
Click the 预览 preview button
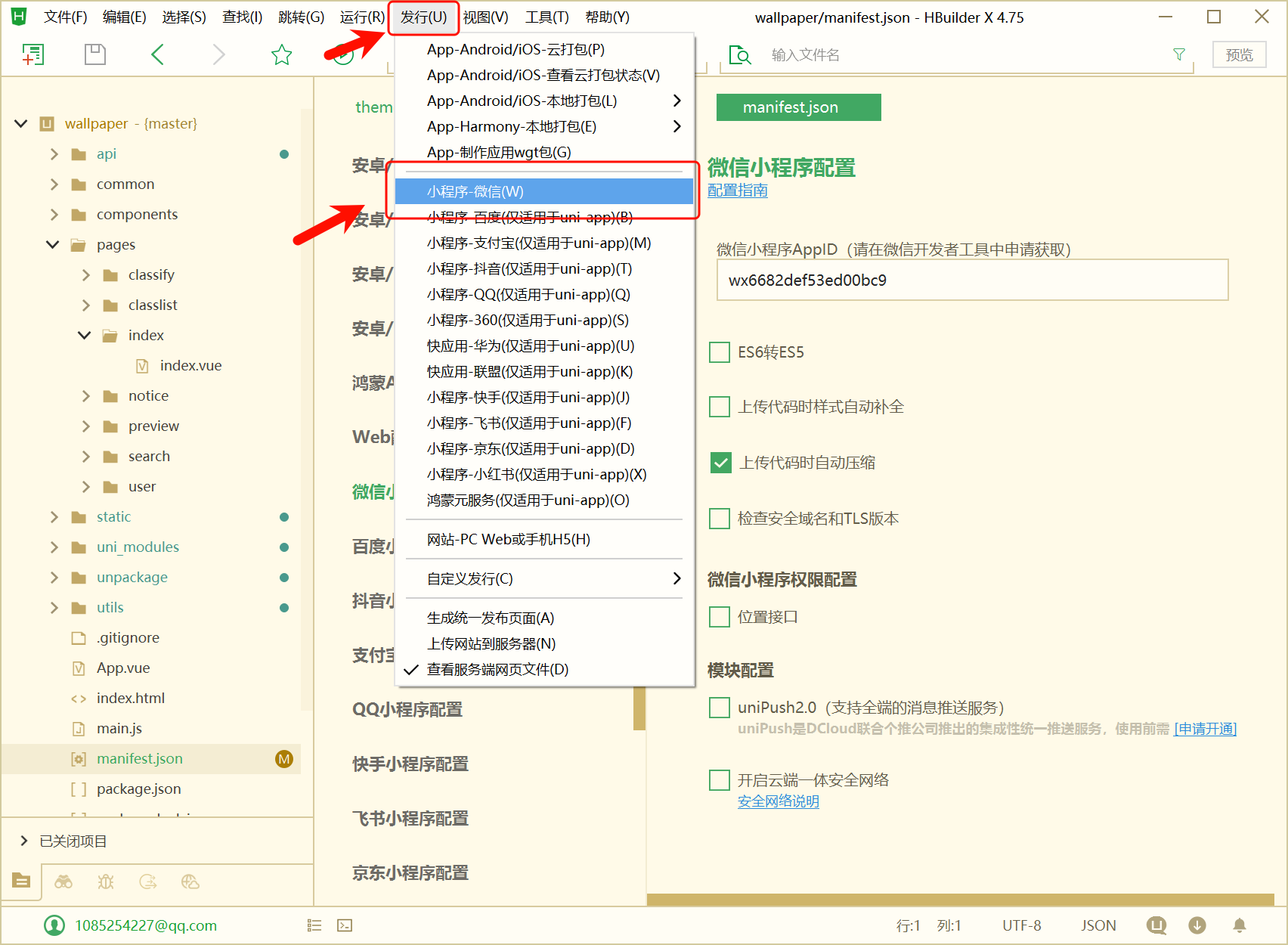click(x=1240, y=54)
